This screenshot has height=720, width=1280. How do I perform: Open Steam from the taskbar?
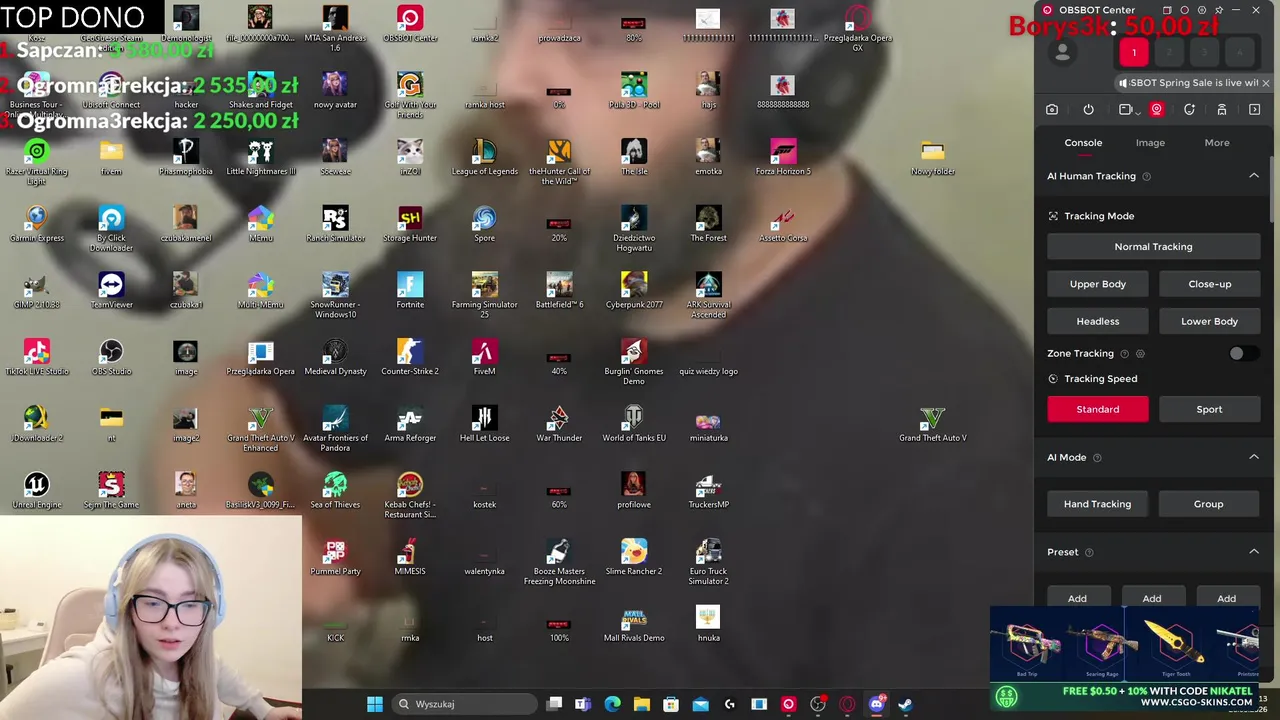(905, 704)
